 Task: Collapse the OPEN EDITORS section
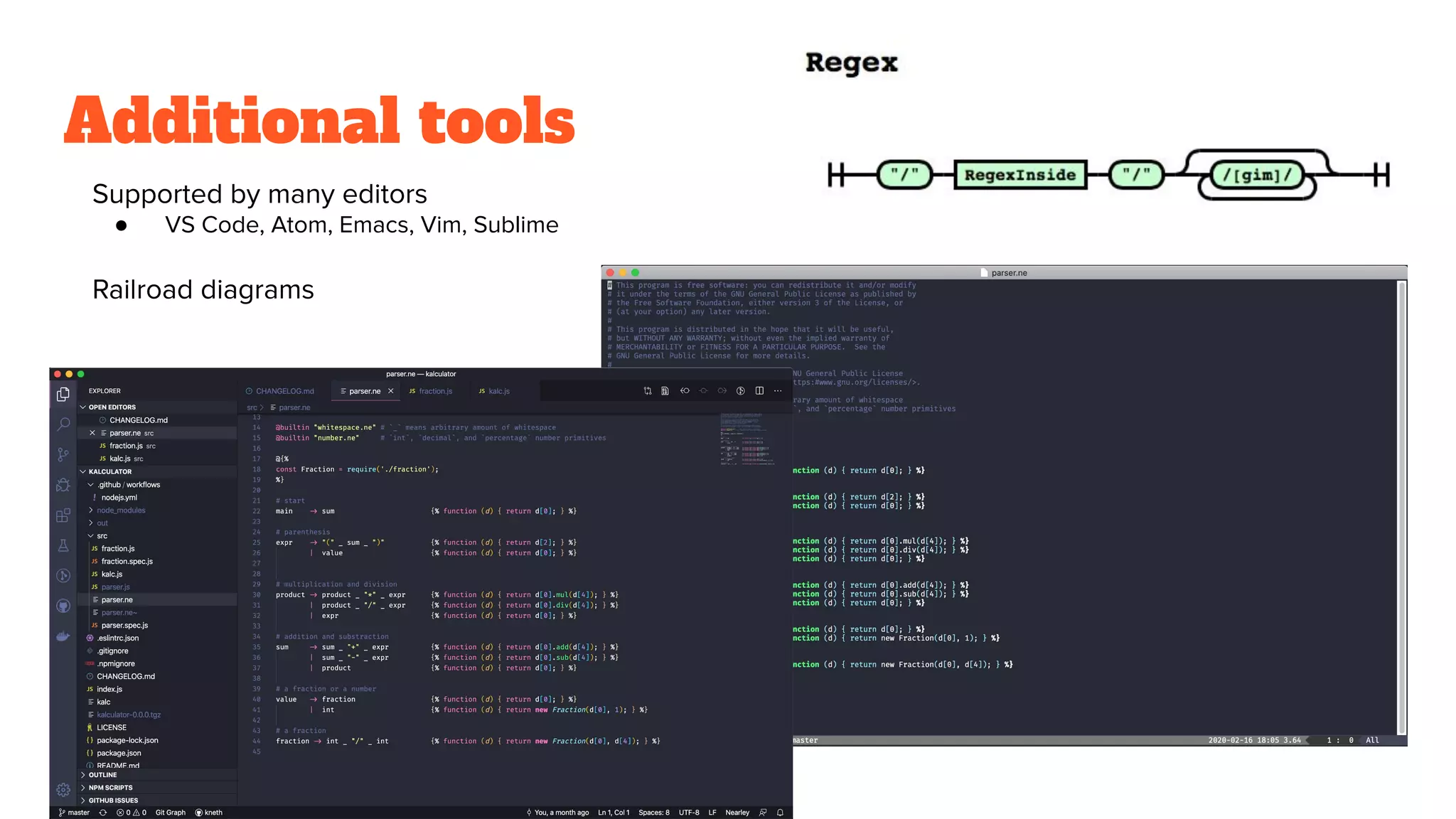click(x=112, y=407)
